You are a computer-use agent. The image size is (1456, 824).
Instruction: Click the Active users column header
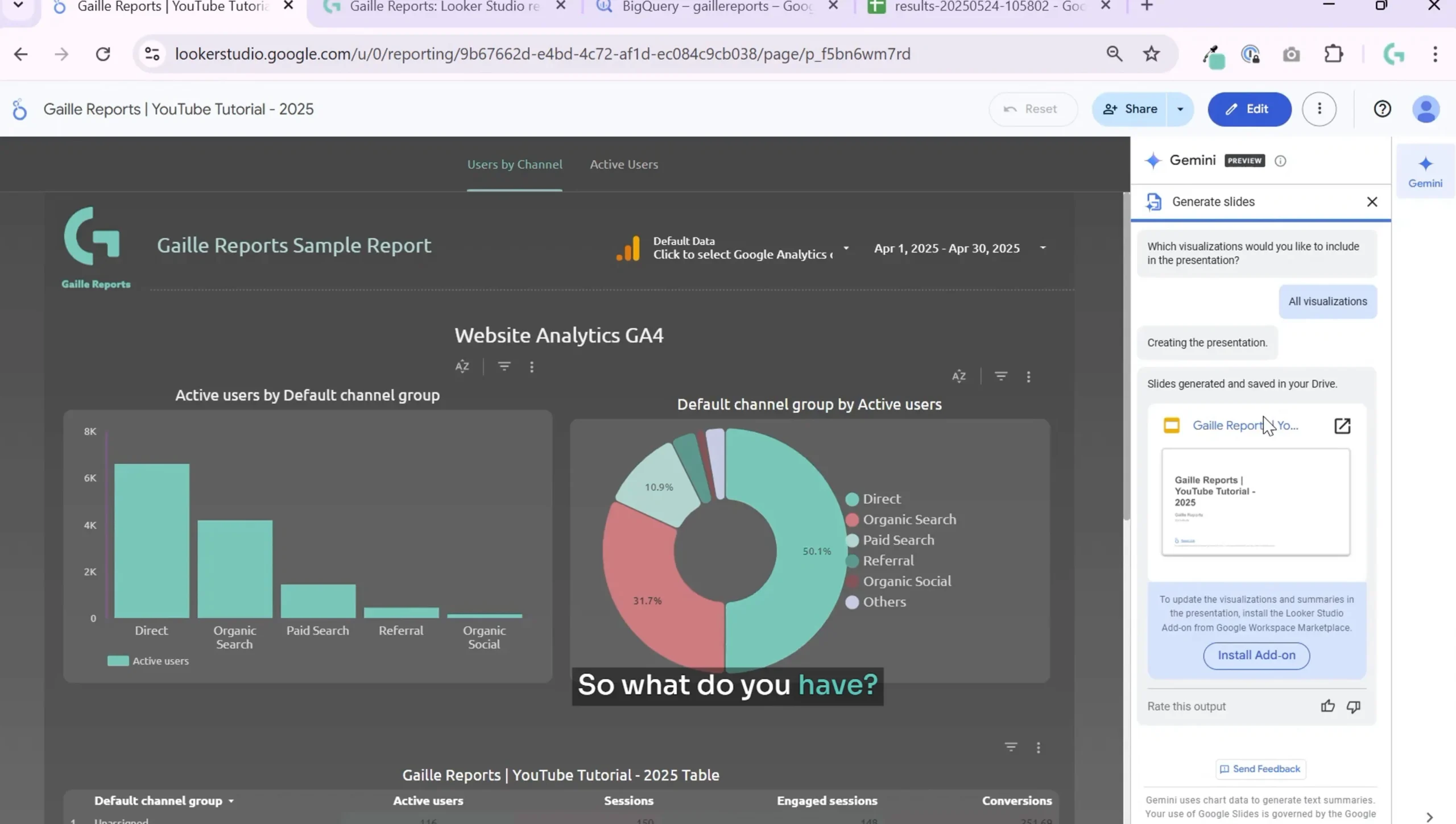tap(428, 801)
